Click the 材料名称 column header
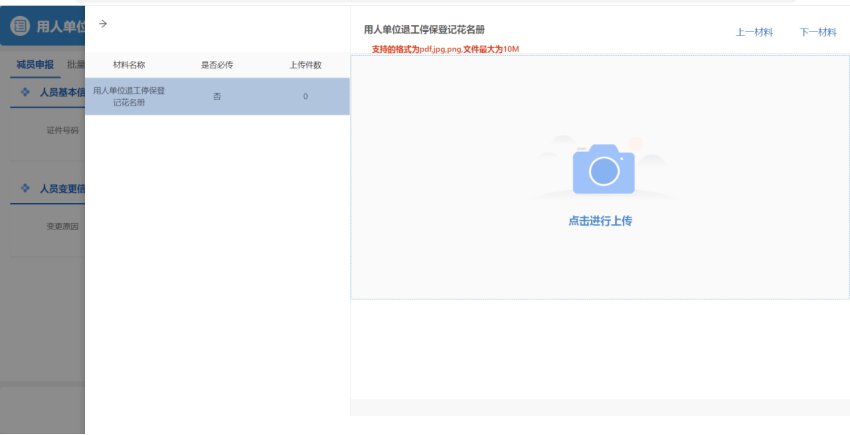 click(x=129, y=65)
